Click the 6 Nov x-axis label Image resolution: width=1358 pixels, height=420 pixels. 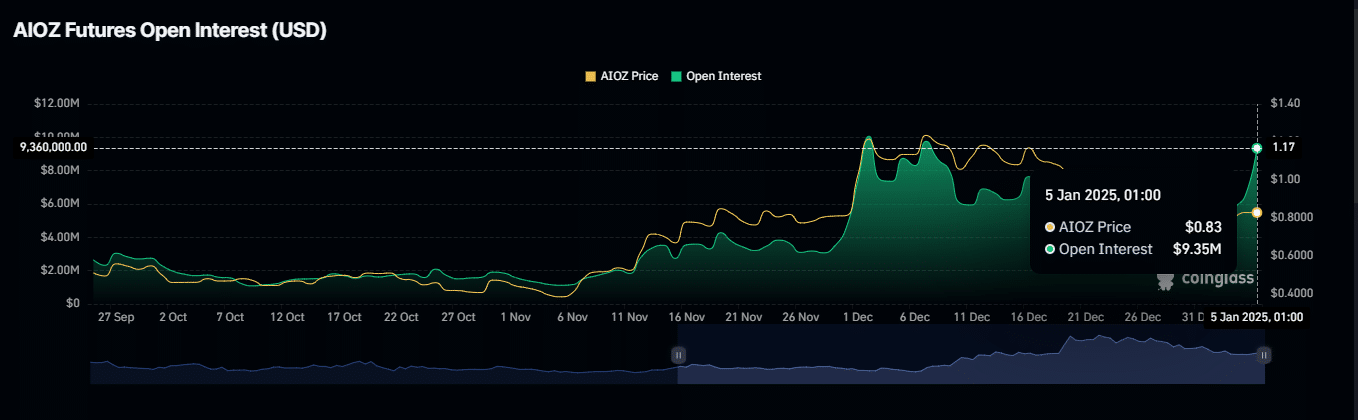573,317
